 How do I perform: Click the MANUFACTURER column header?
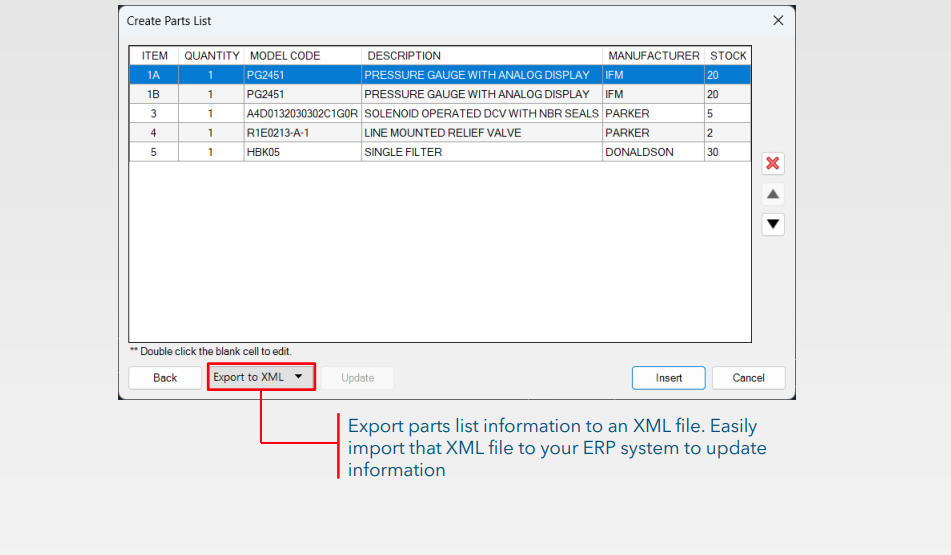653,56
